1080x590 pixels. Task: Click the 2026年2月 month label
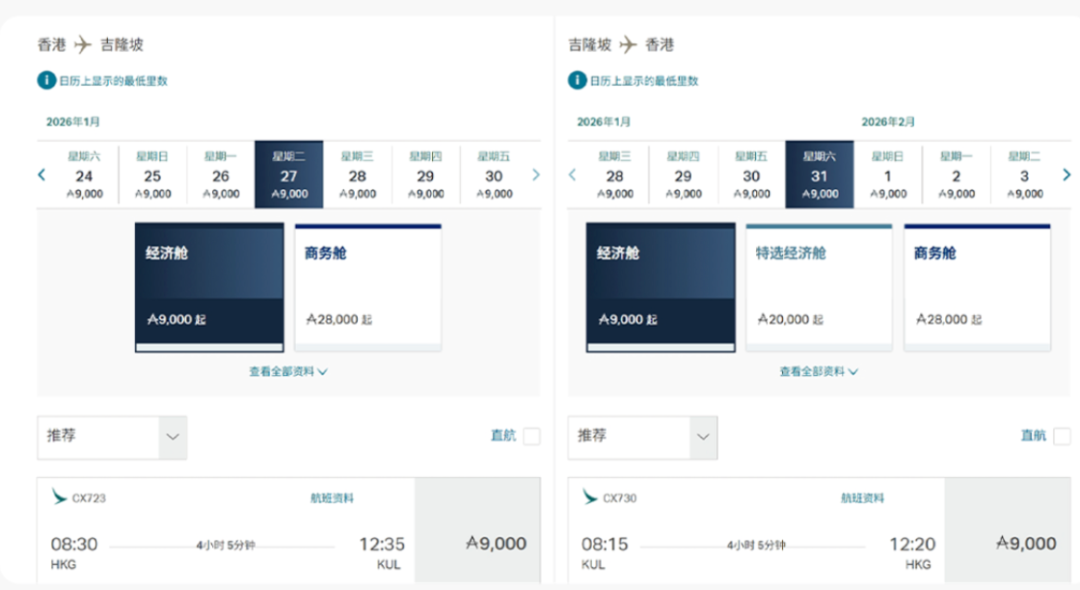[888, 122]
